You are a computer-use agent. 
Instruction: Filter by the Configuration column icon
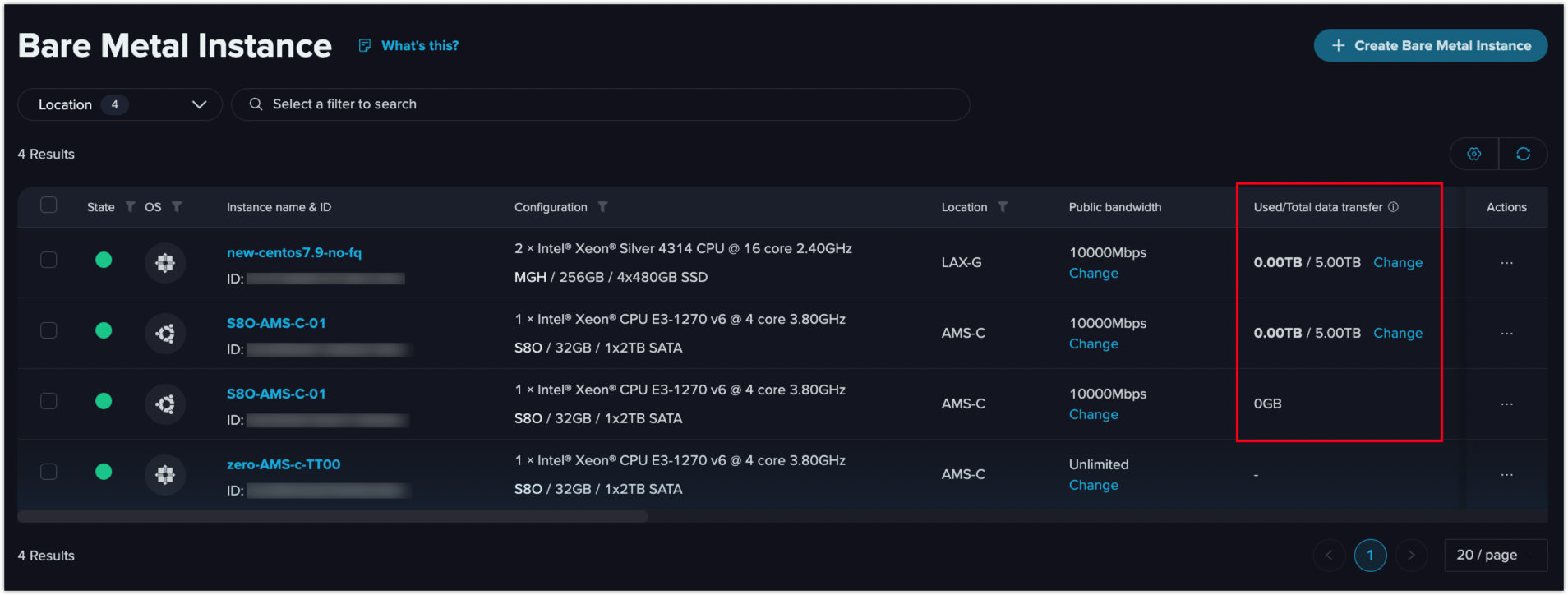pos(602,207)
